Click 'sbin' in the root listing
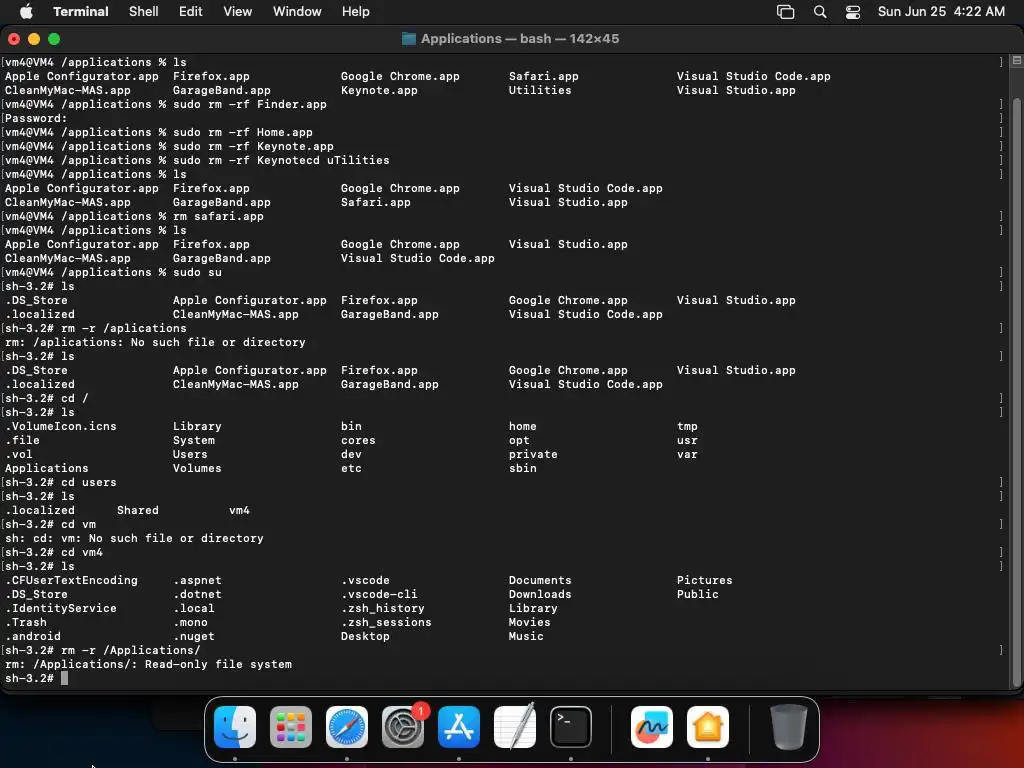Screen dimensions: 1024x768 pyautogui.click(x=522, y=468)
